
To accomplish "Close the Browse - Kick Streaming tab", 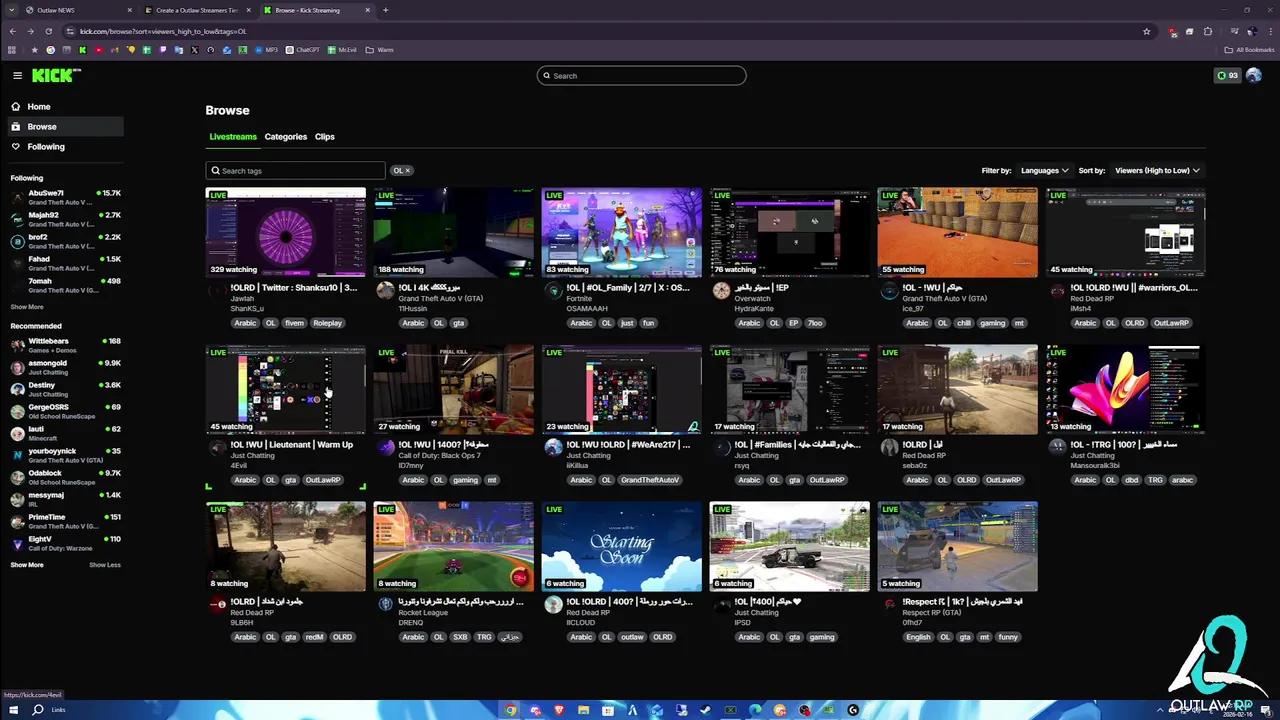I will pyautogui.click(x=368, y=10).
